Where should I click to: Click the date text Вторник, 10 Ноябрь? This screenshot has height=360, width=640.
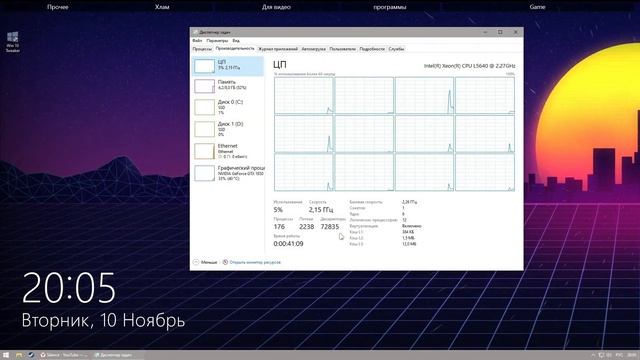pyautogui.click(x=103, y=320)
